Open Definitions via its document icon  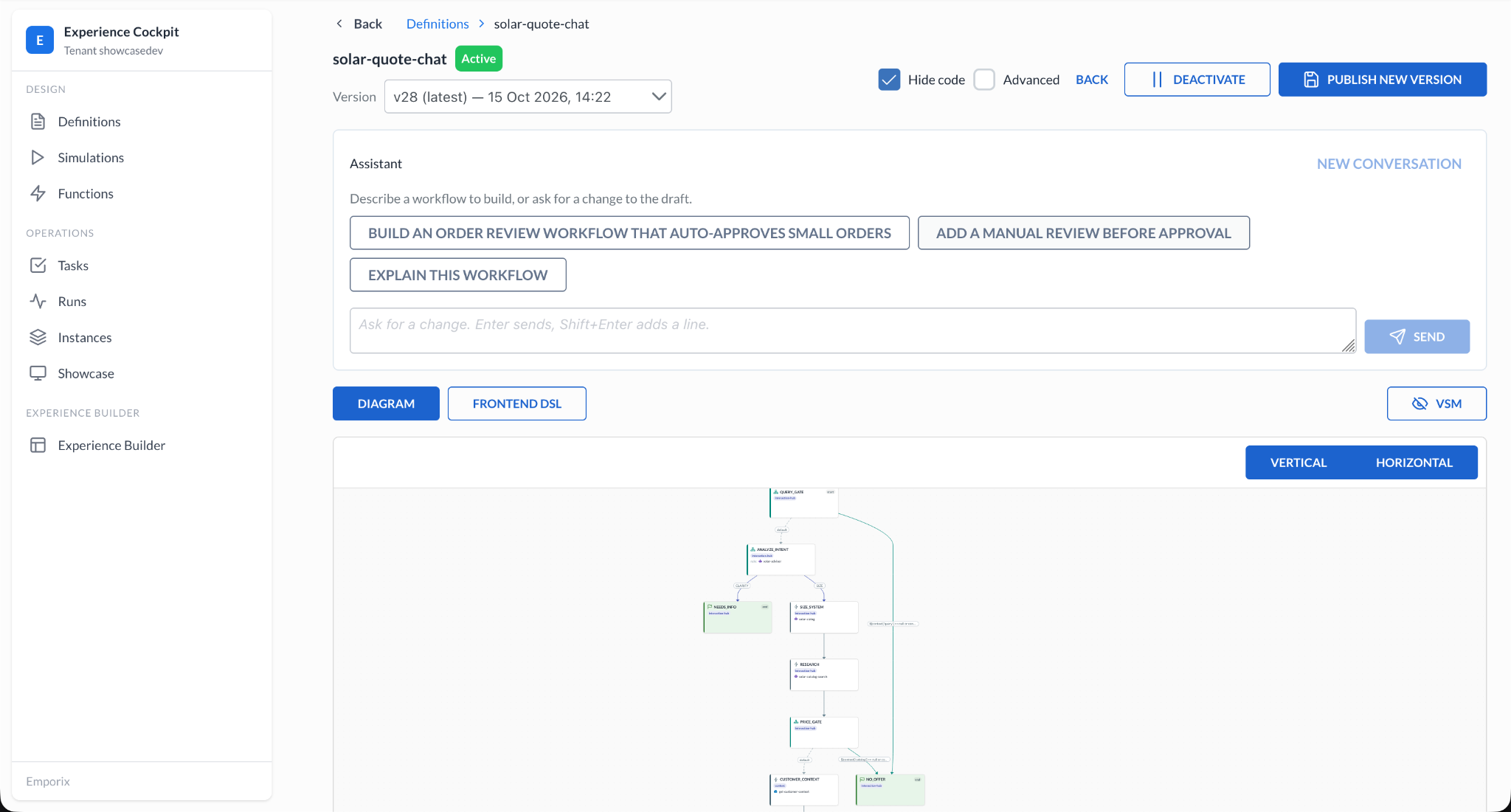(38, 122)
